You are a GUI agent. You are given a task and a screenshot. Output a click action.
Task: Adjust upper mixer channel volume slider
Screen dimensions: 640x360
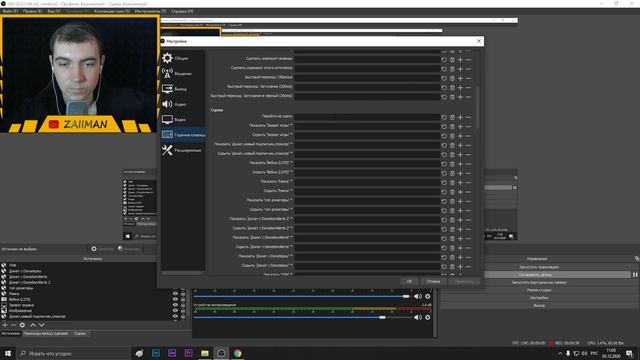point(302,296)
